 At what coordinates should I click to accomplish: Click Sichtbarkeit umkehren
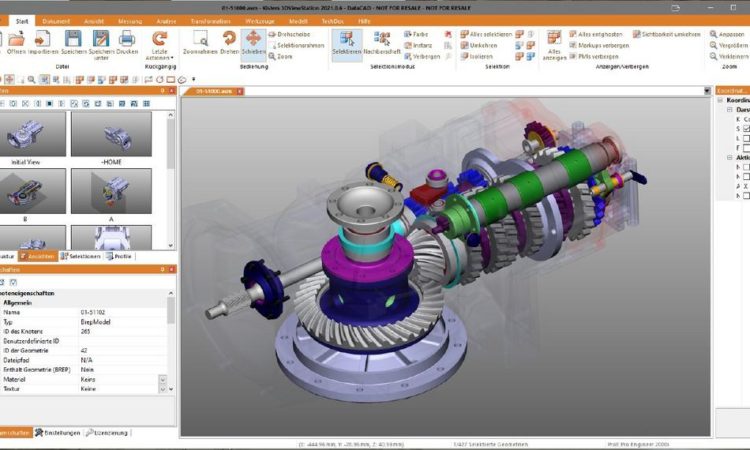[x=667, y=34]
